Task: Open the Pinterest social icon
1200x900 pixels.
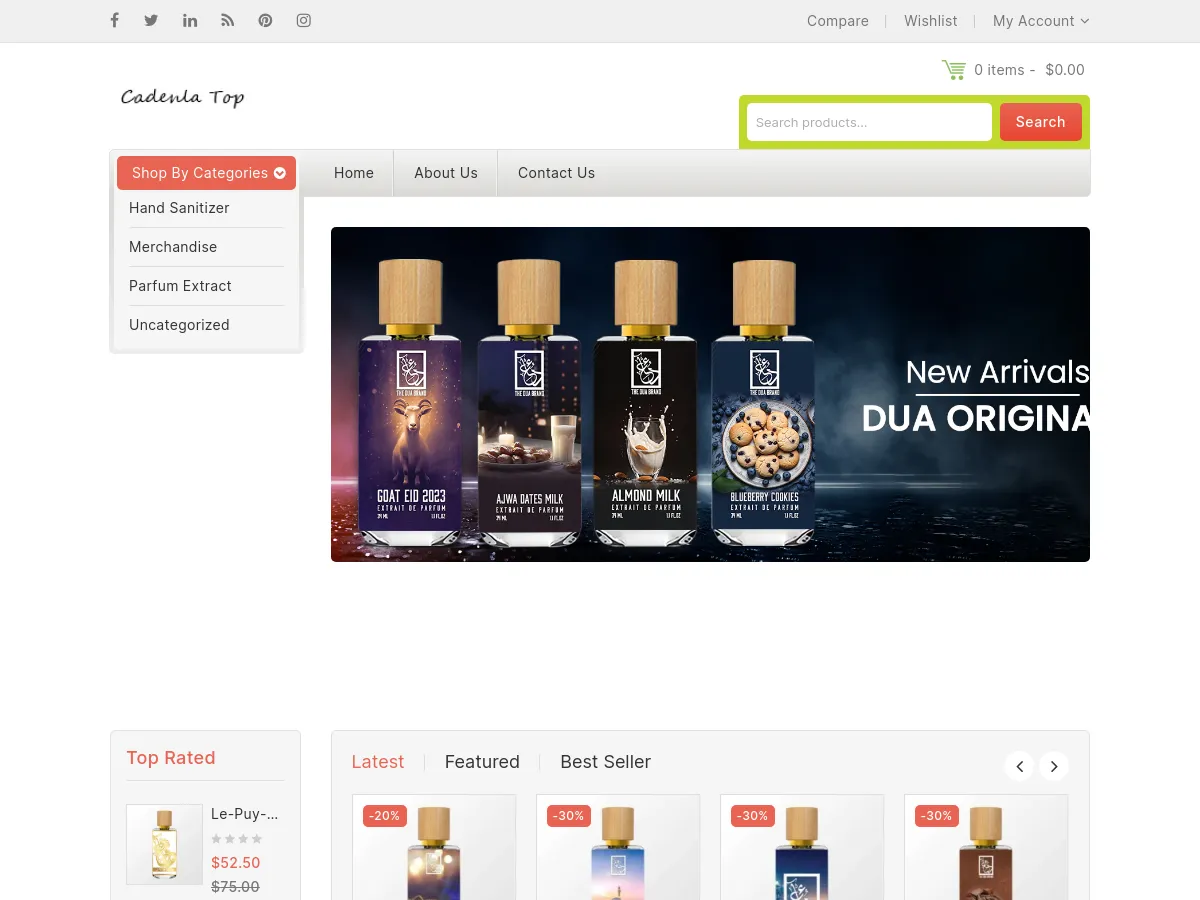Action: tap(265, 20)
